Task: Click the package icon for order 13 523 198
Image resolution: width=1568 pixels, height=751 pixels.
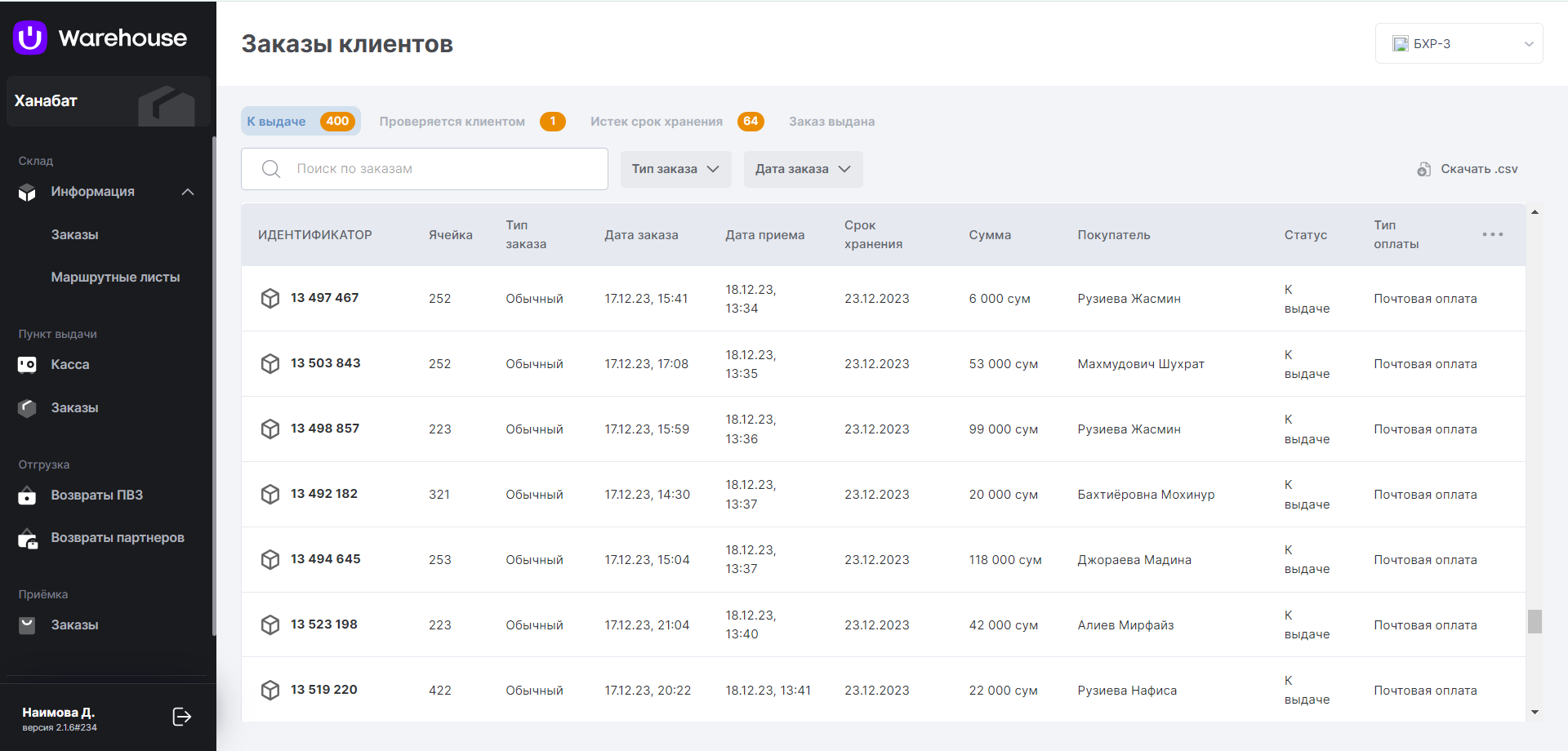Action: [270, 624]
